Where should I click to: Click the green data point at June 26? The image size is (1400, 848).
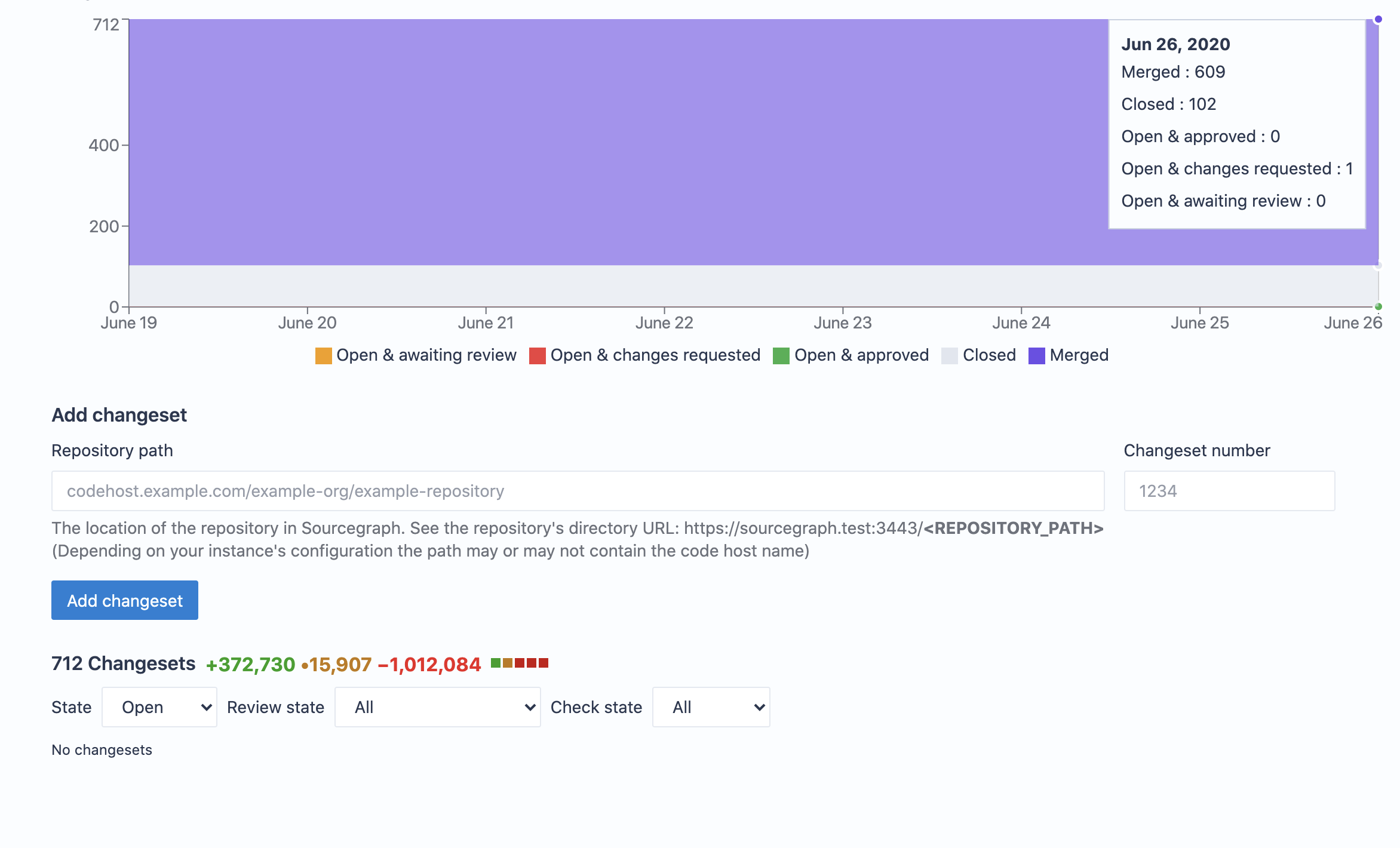click(x=1378, y=306)
